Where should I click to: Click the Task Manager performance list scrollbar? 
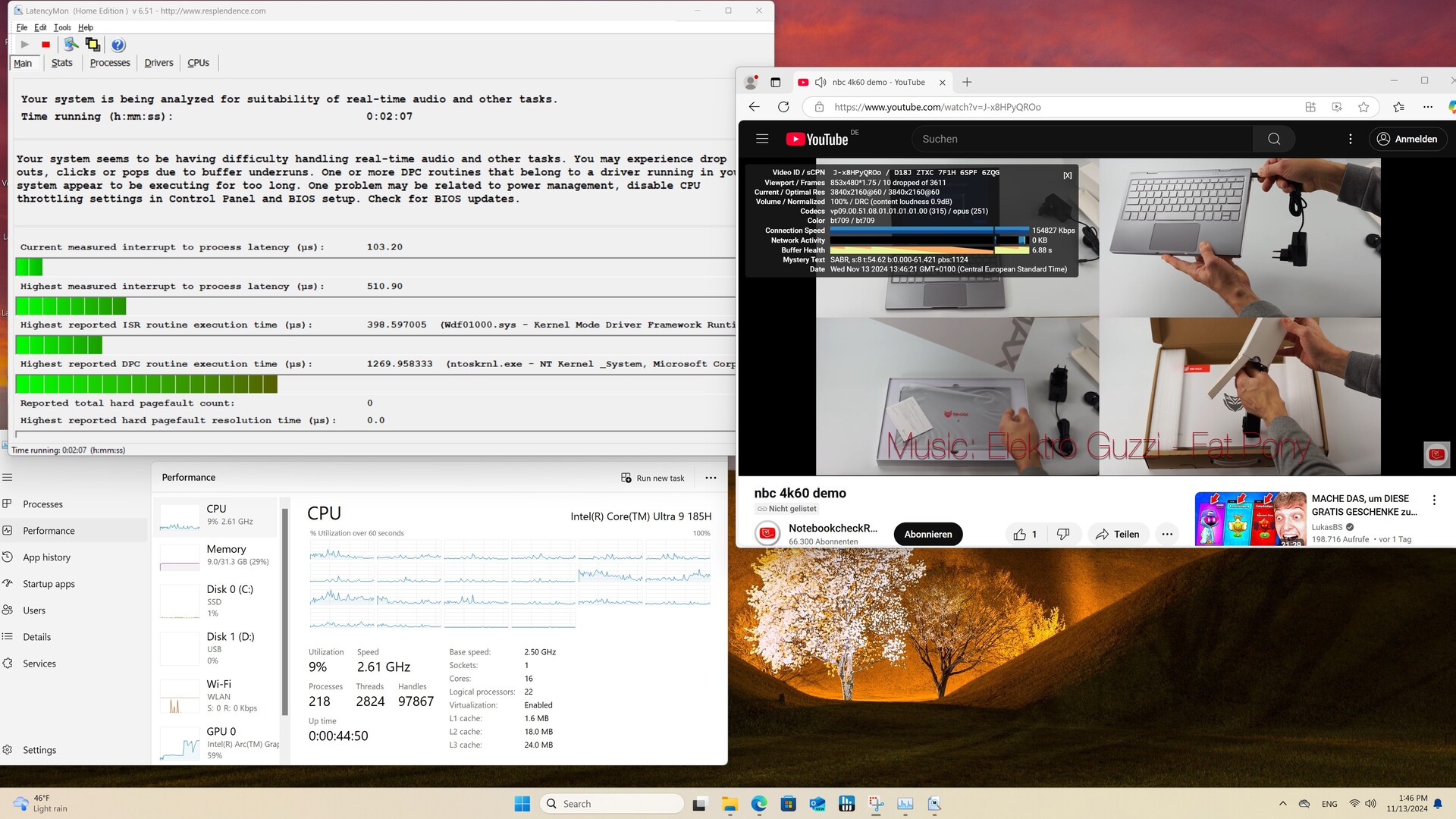click(285, 613)
